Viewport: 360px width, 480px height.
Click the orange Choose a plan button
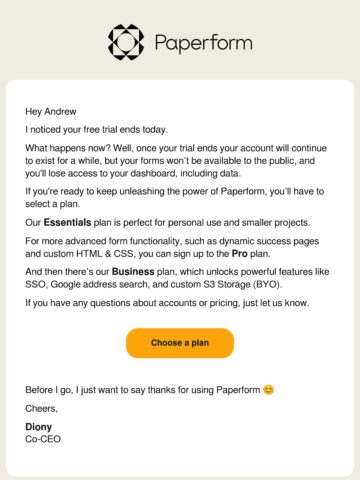coord(180,343)
